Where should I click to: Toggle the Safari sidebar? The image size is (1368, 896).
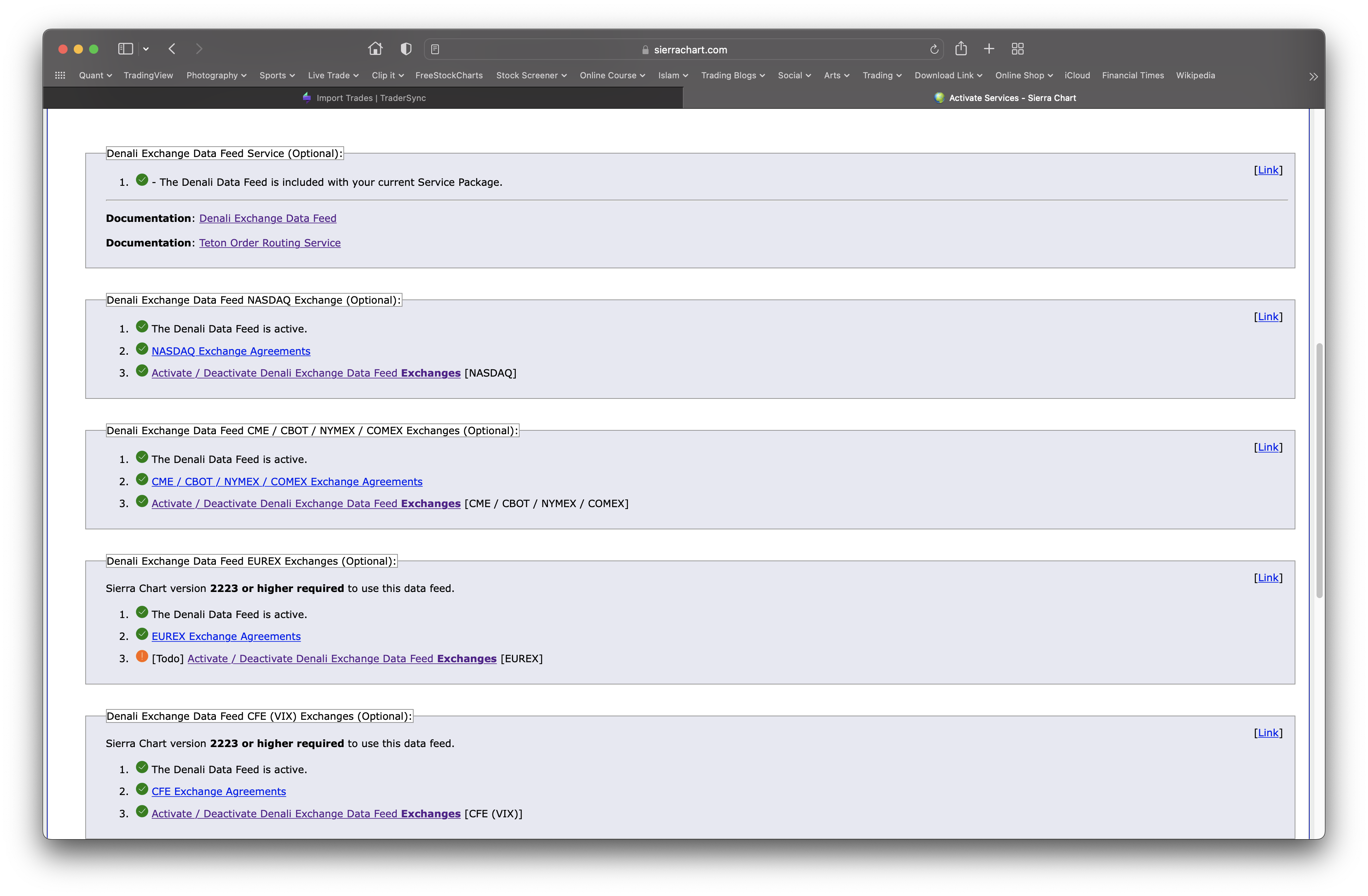coord(125,49)
